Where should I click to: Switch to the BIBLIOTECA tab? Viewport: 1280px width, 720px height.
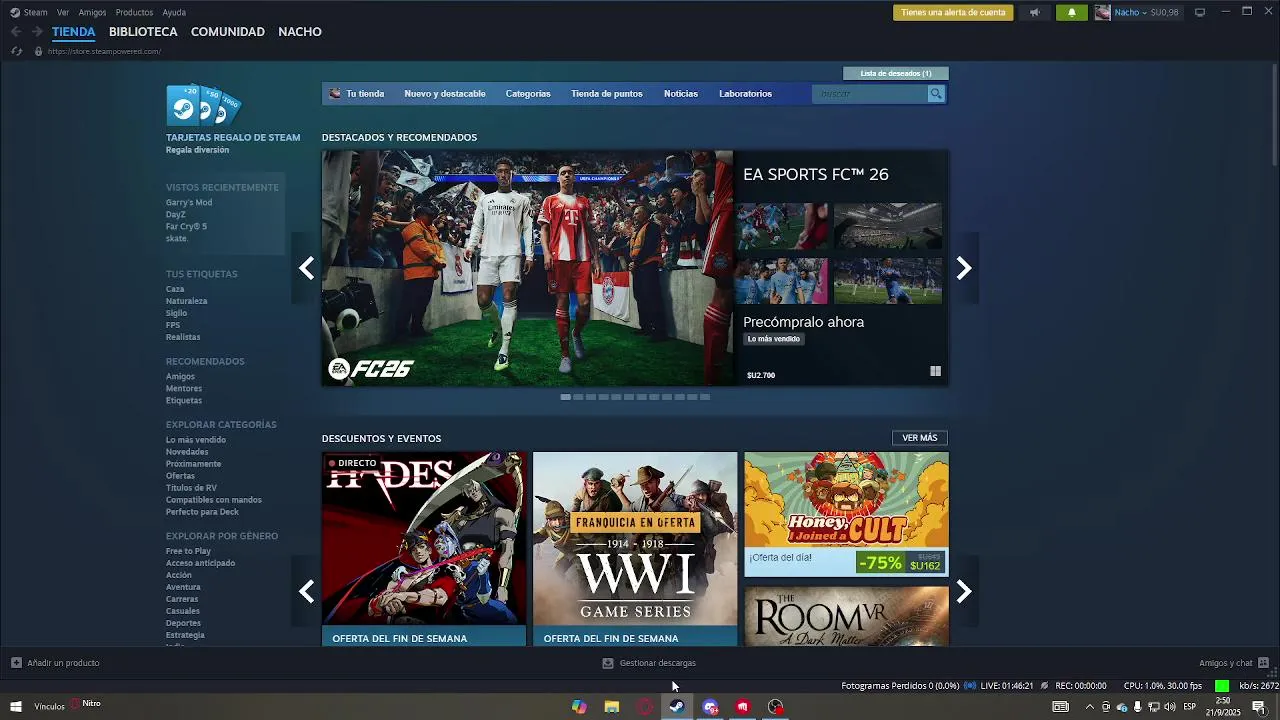tap(143, 32)
